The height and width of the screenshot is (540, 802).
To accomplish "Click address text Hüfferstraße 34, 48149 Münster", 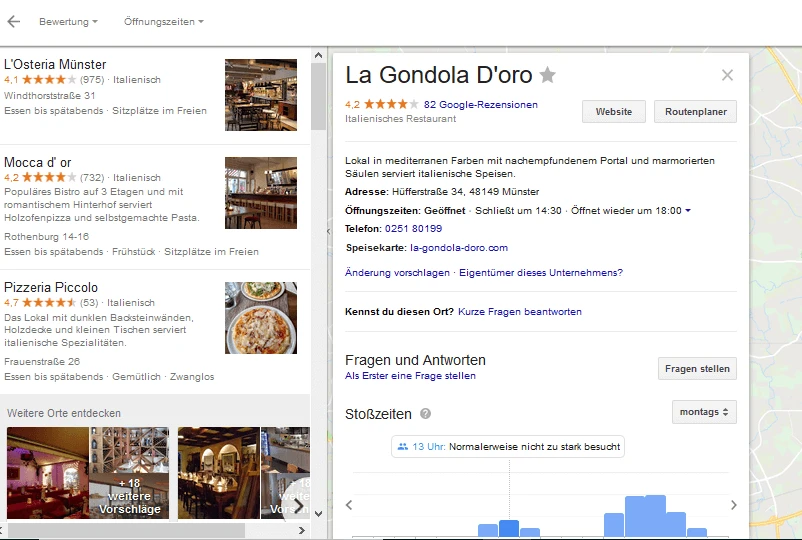I will [465, 192].
